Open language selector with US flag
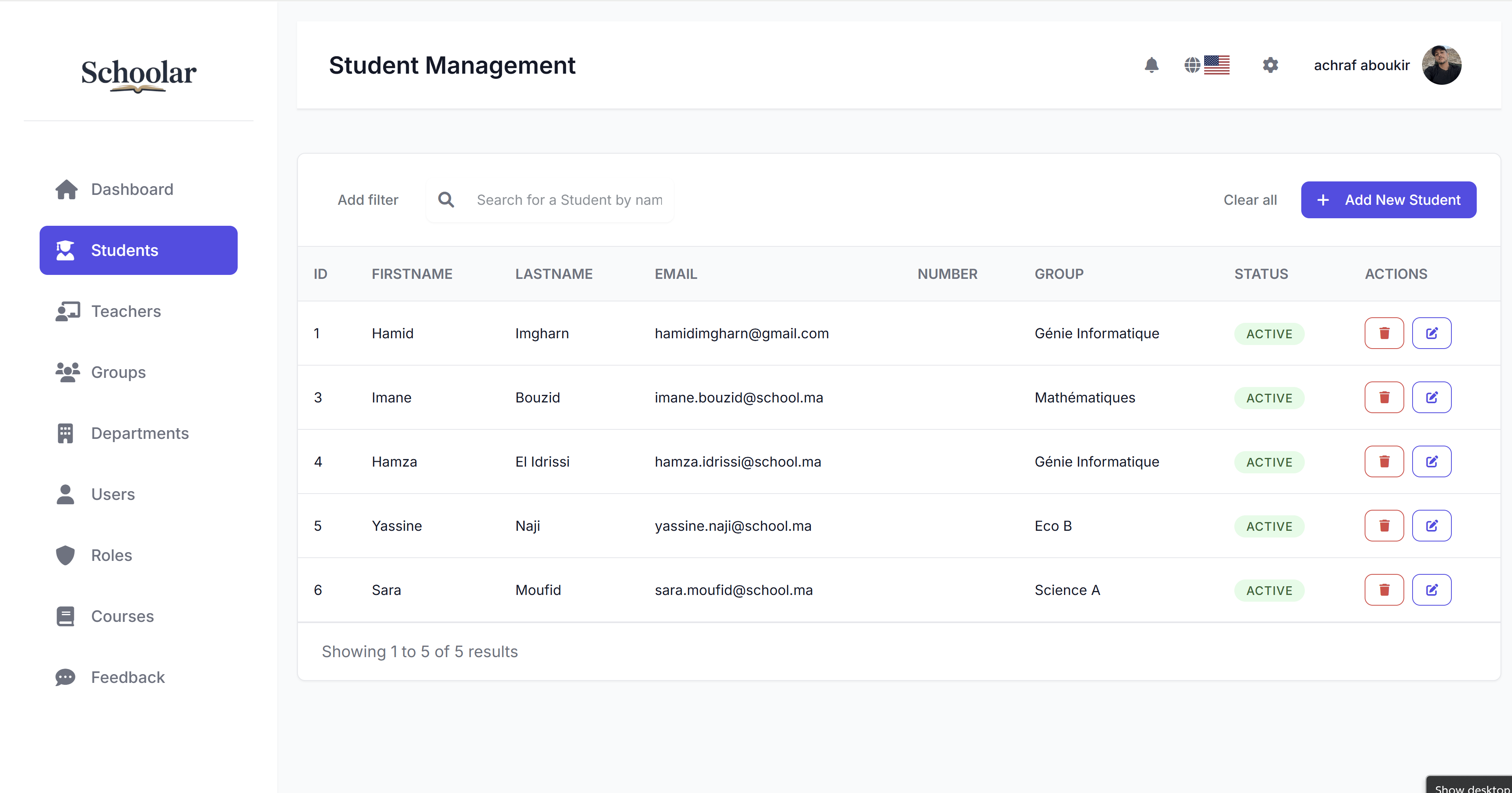 [1207, 65]
